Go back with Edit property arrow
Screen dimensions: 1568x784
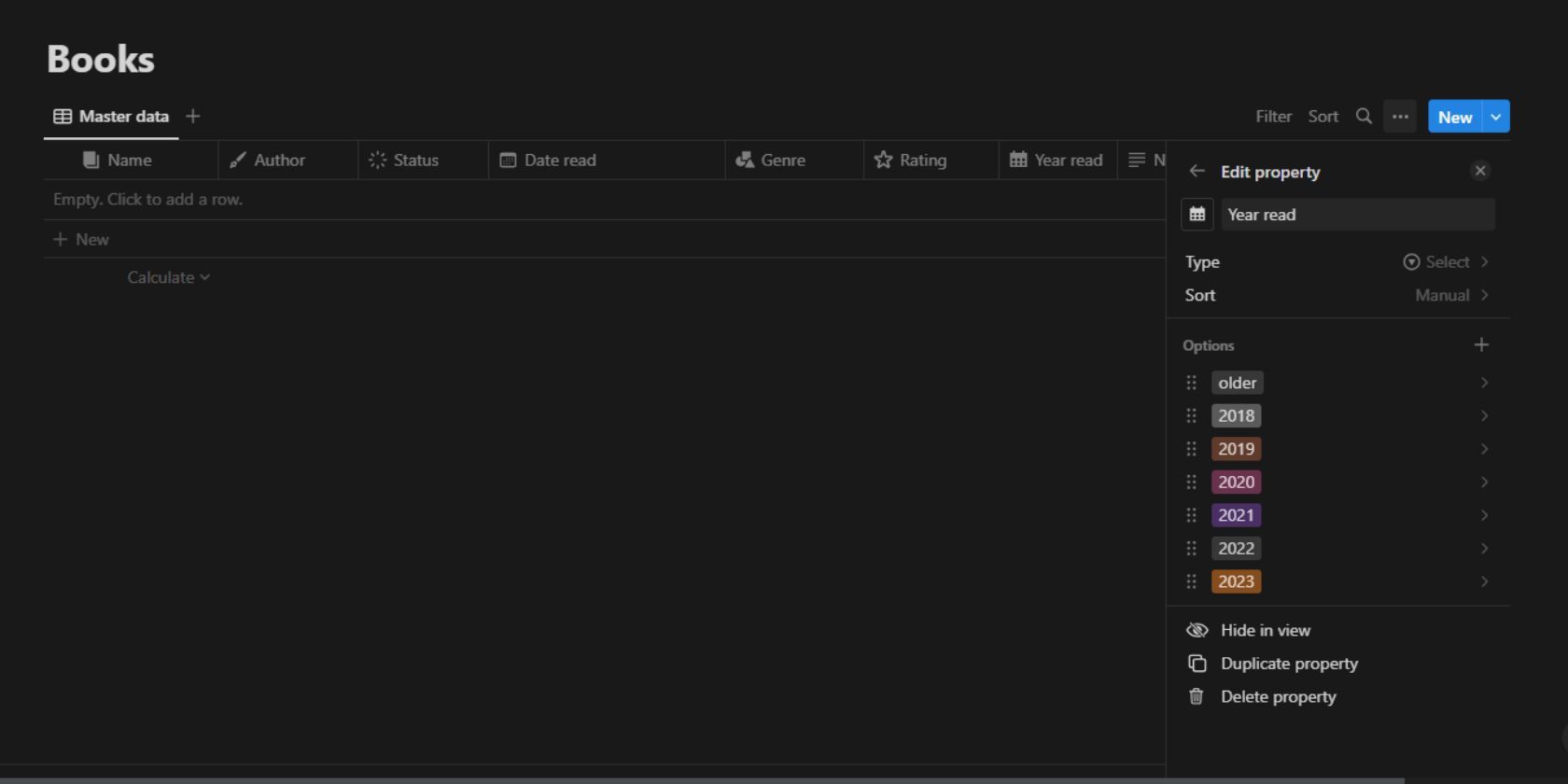tap(1197, 172)
